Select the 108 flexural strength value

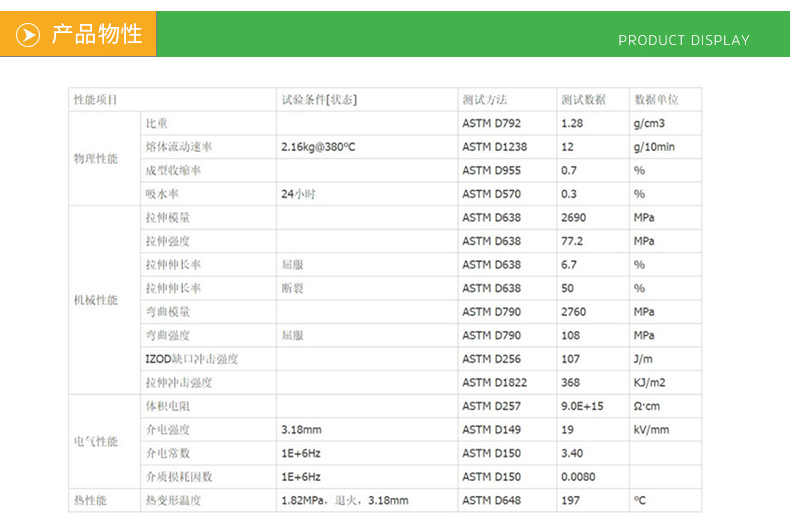click(x=570, y=336)
